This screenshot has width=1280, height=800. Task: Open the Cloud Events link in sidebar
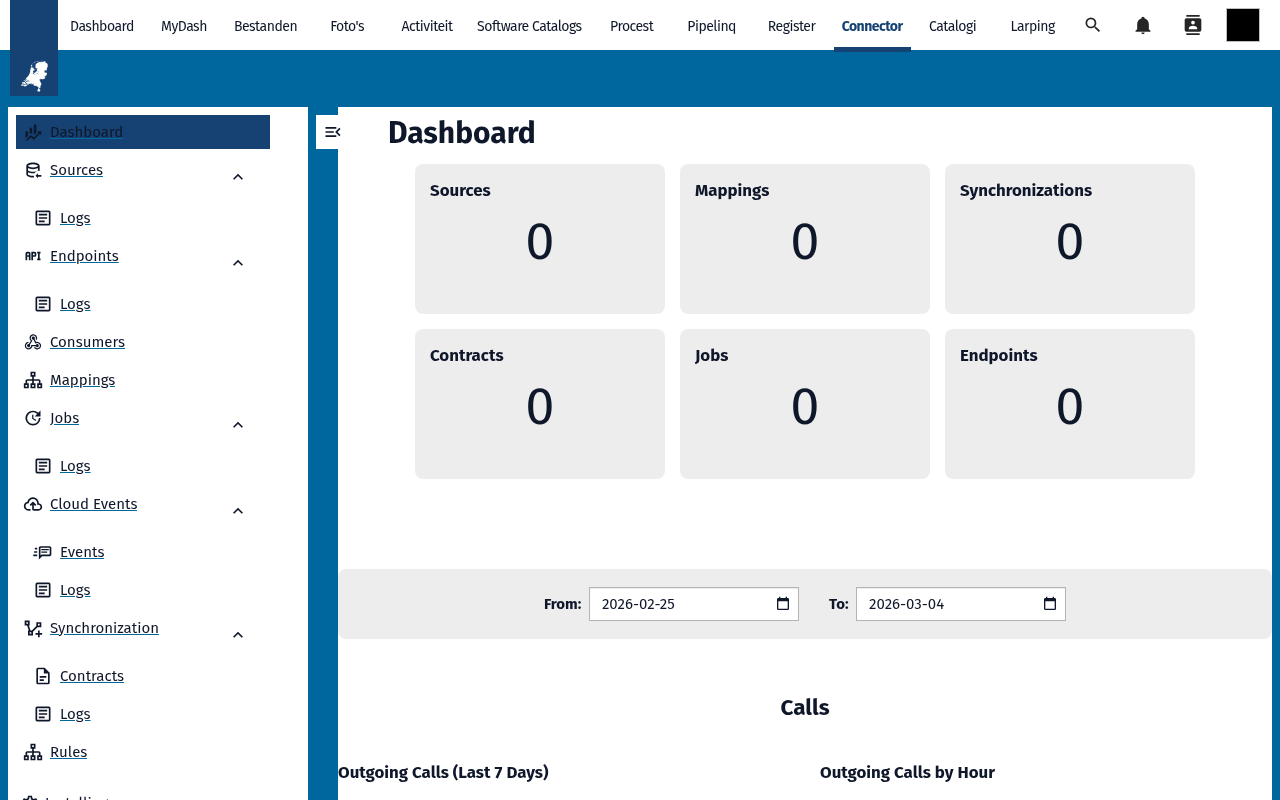[93, 504]
